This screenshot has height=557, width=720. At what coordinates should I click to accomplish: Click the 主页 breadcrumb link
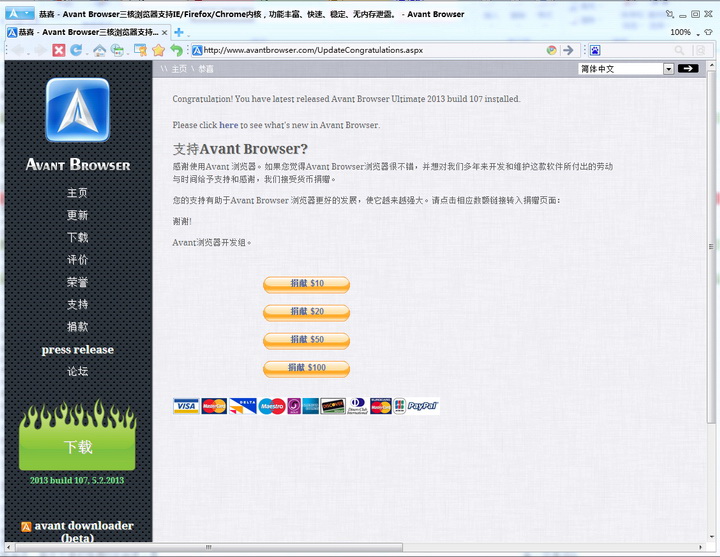click(179, 69)
